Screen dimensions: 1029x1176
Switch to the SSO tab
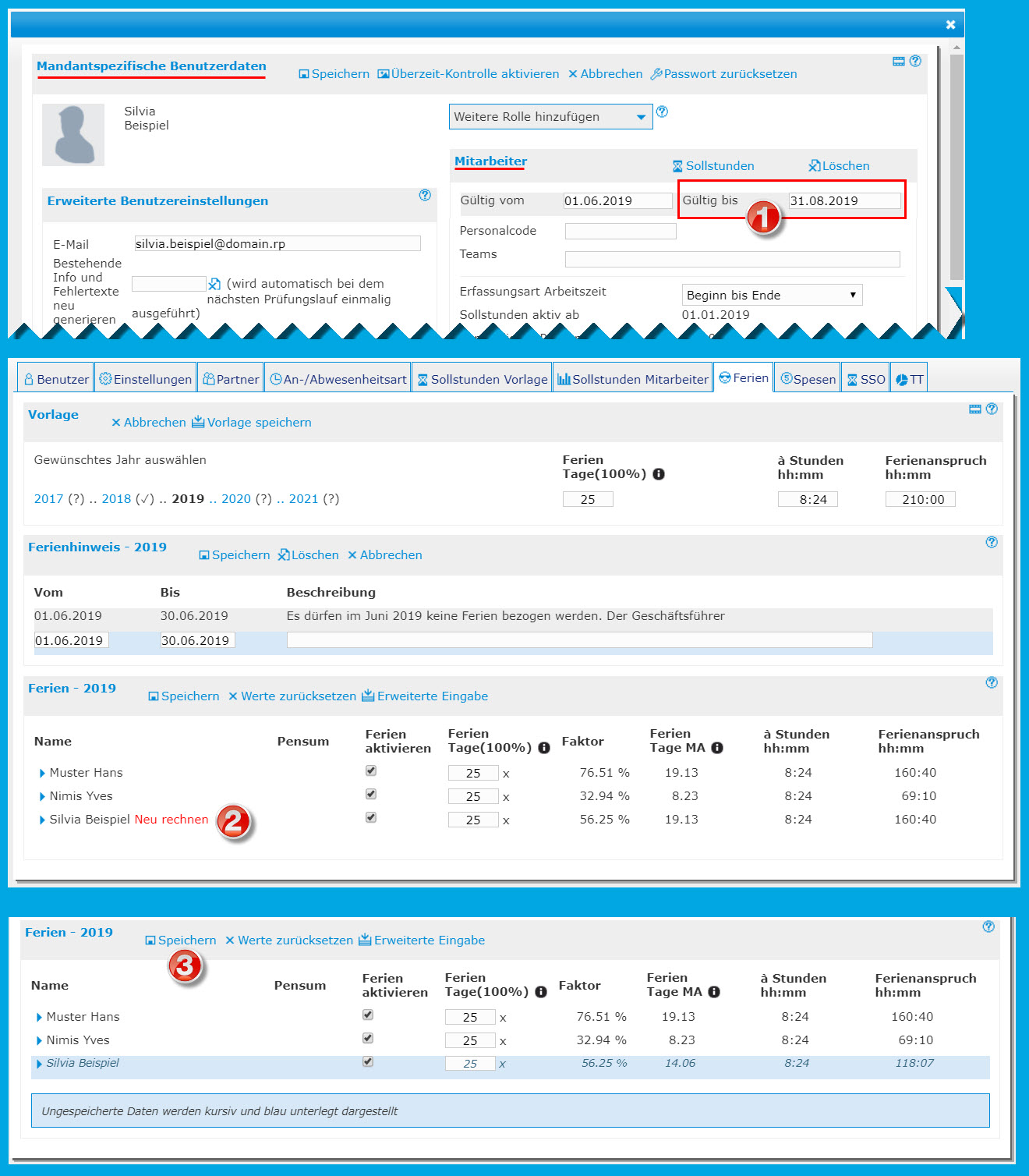pos(865,379)
